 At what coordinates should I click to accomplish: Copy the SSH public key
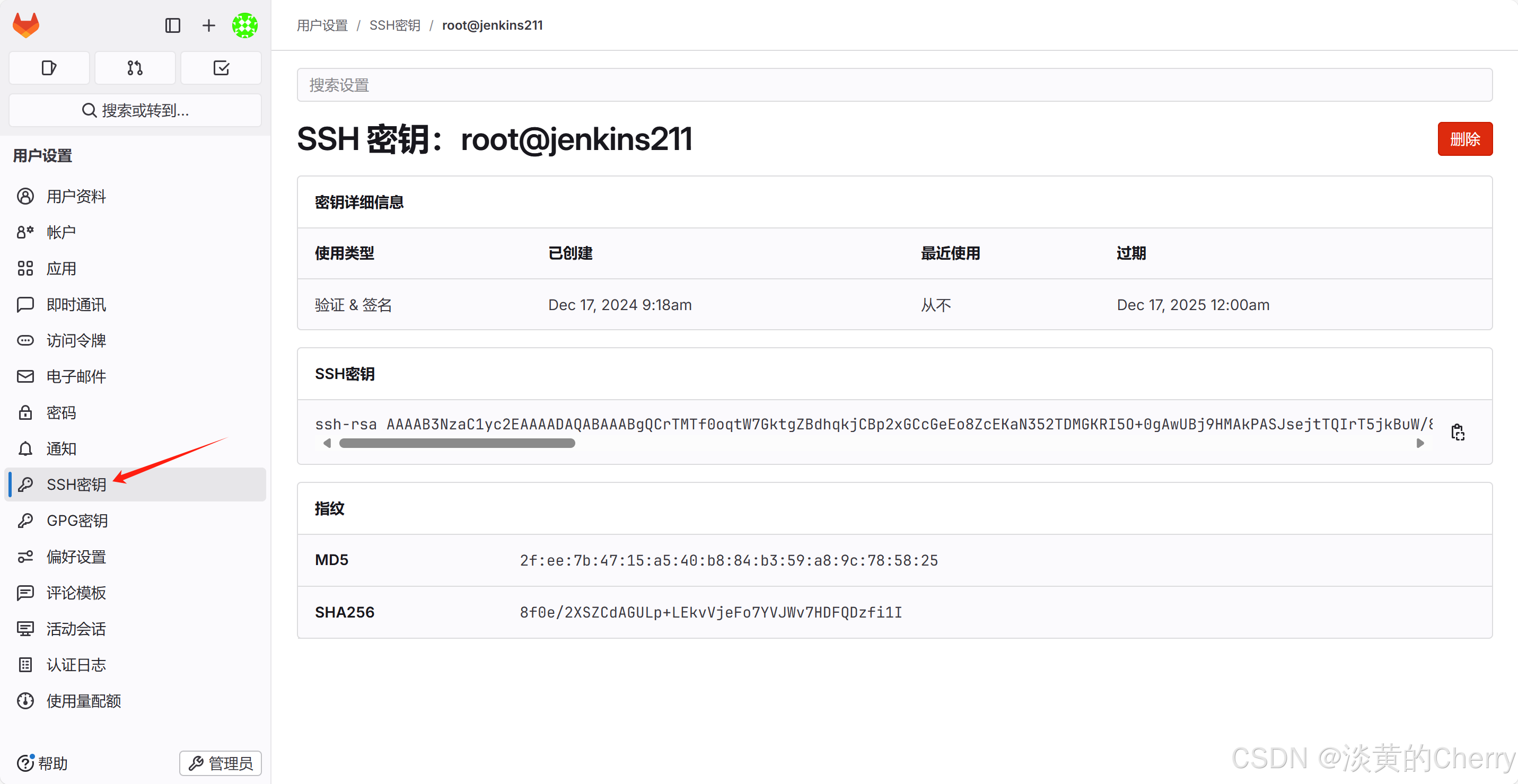click(x=1458, y=433)
